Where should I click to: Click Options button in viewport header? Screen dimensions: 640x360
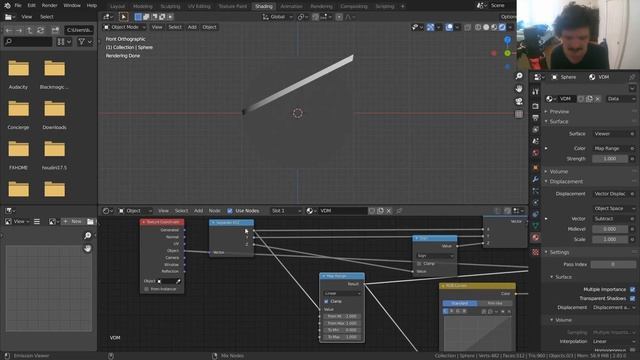click(x=508, y=17)
